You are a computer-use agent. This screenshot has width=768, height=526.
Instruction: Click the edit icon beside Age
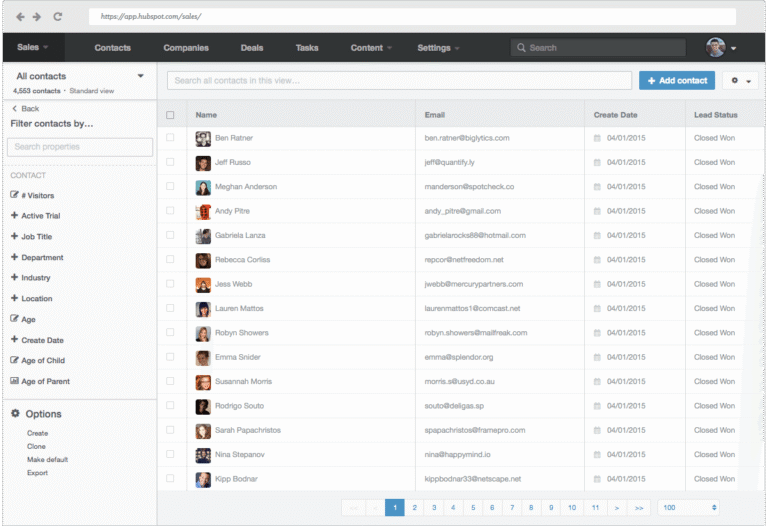15,319
